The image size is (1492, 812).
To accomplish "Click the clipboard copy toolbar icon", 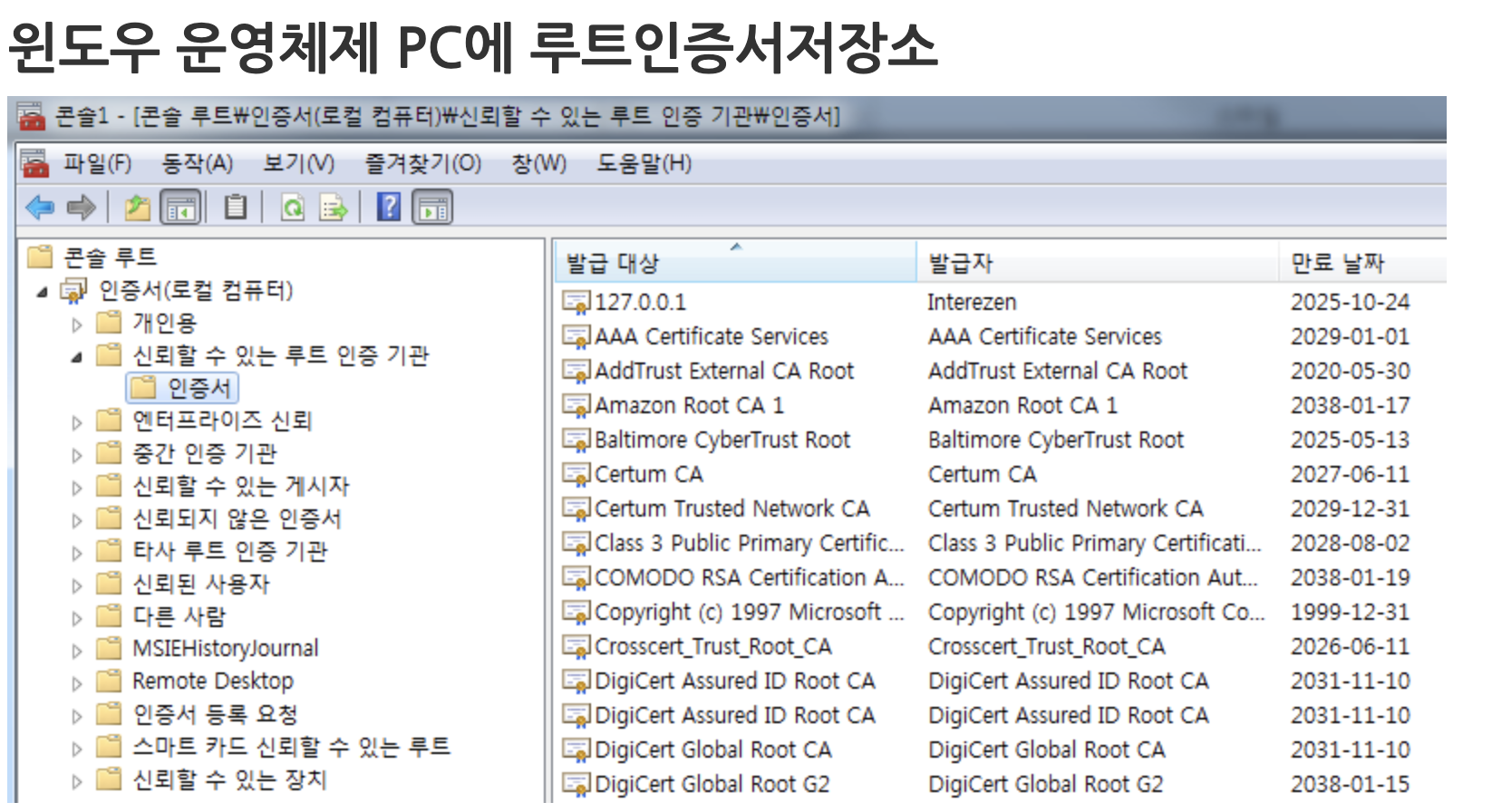I will coord(236,208).
